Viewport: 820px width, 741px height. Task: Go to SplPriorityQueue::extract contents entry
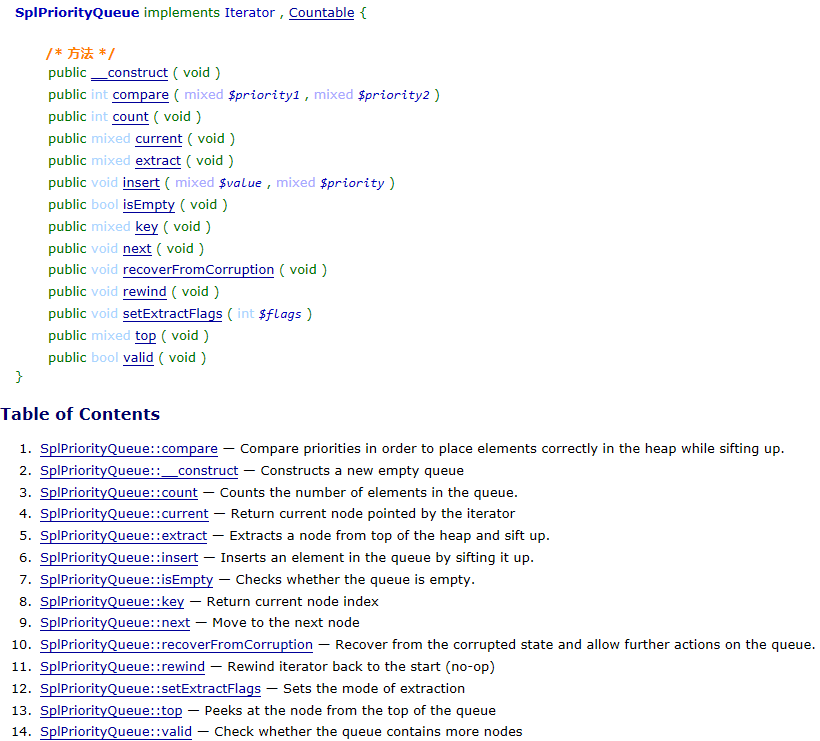(123, 536)
